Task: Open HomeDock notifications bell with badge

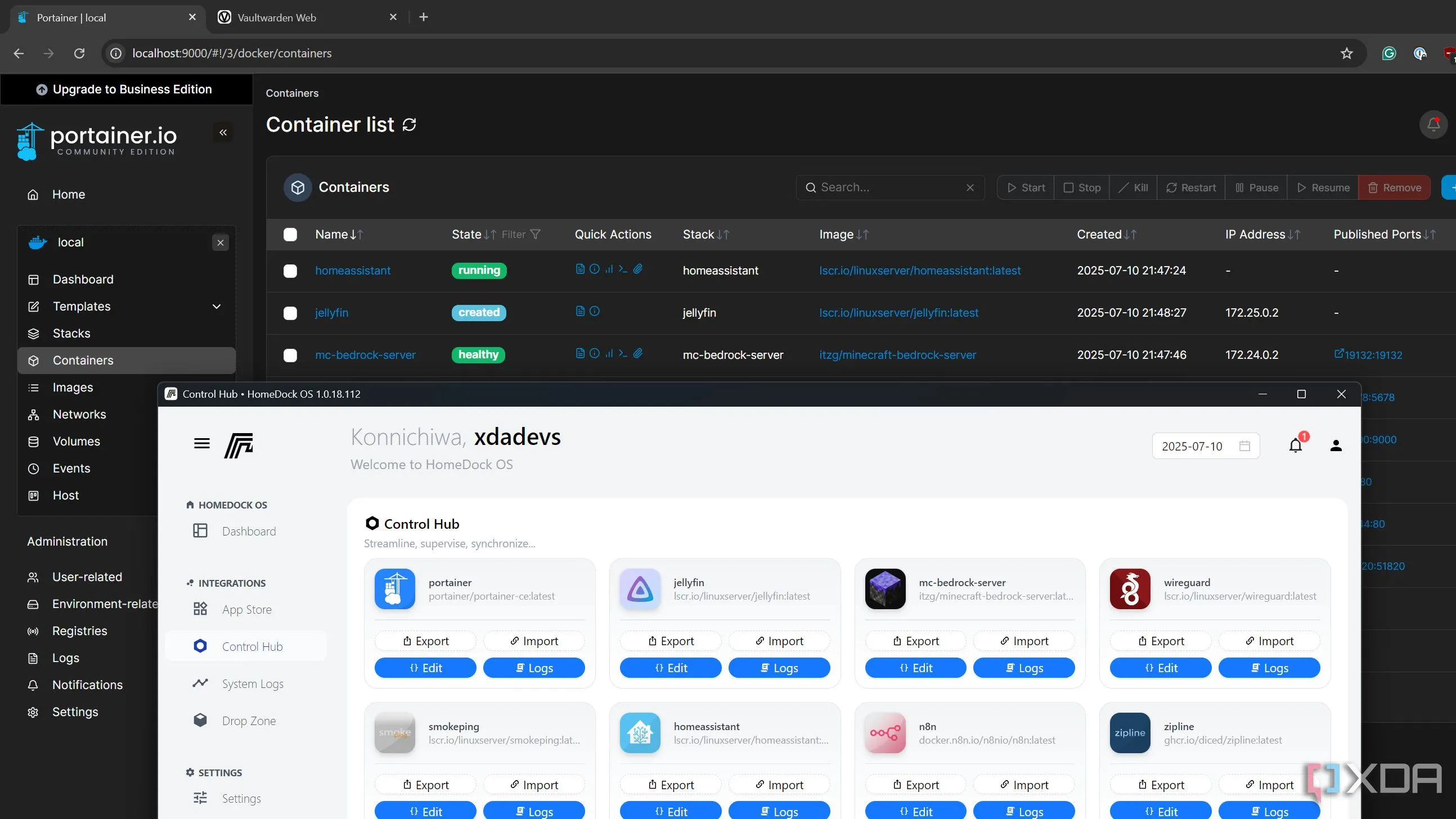Action: [x=1296, y=445]
